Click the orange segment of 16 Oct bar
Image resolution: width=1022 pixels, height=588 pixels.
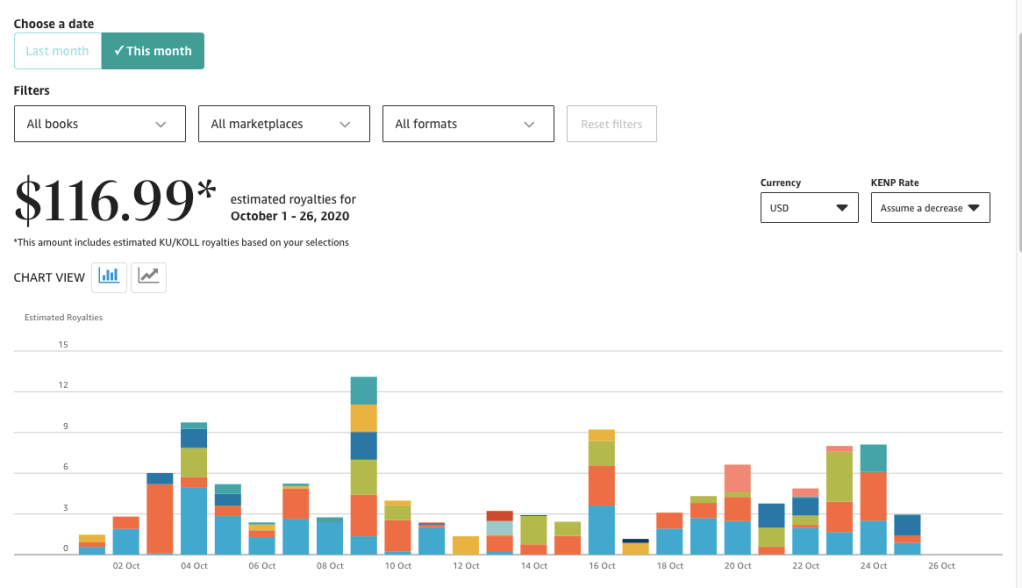(x=601, y=486)
